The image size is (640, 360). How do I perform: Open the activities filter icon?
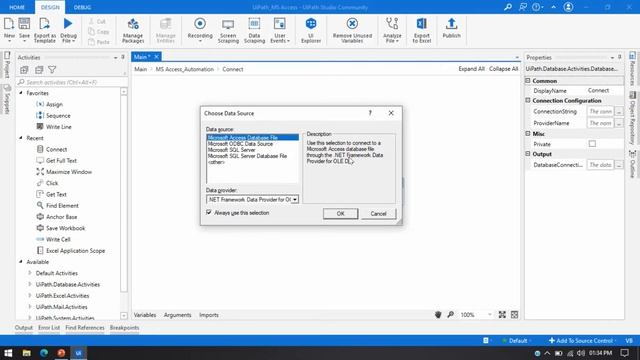[52, 70]
